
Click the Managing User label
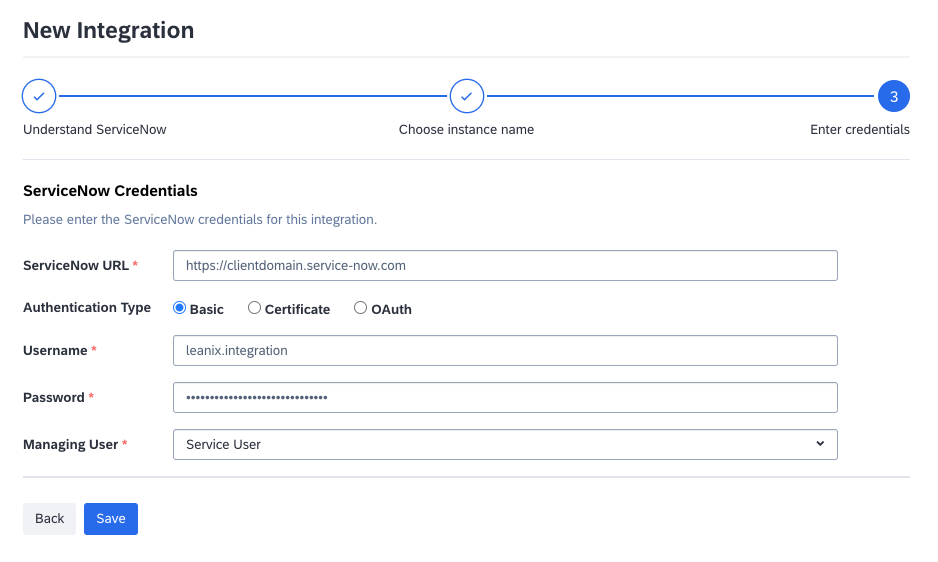pos(71,445)
